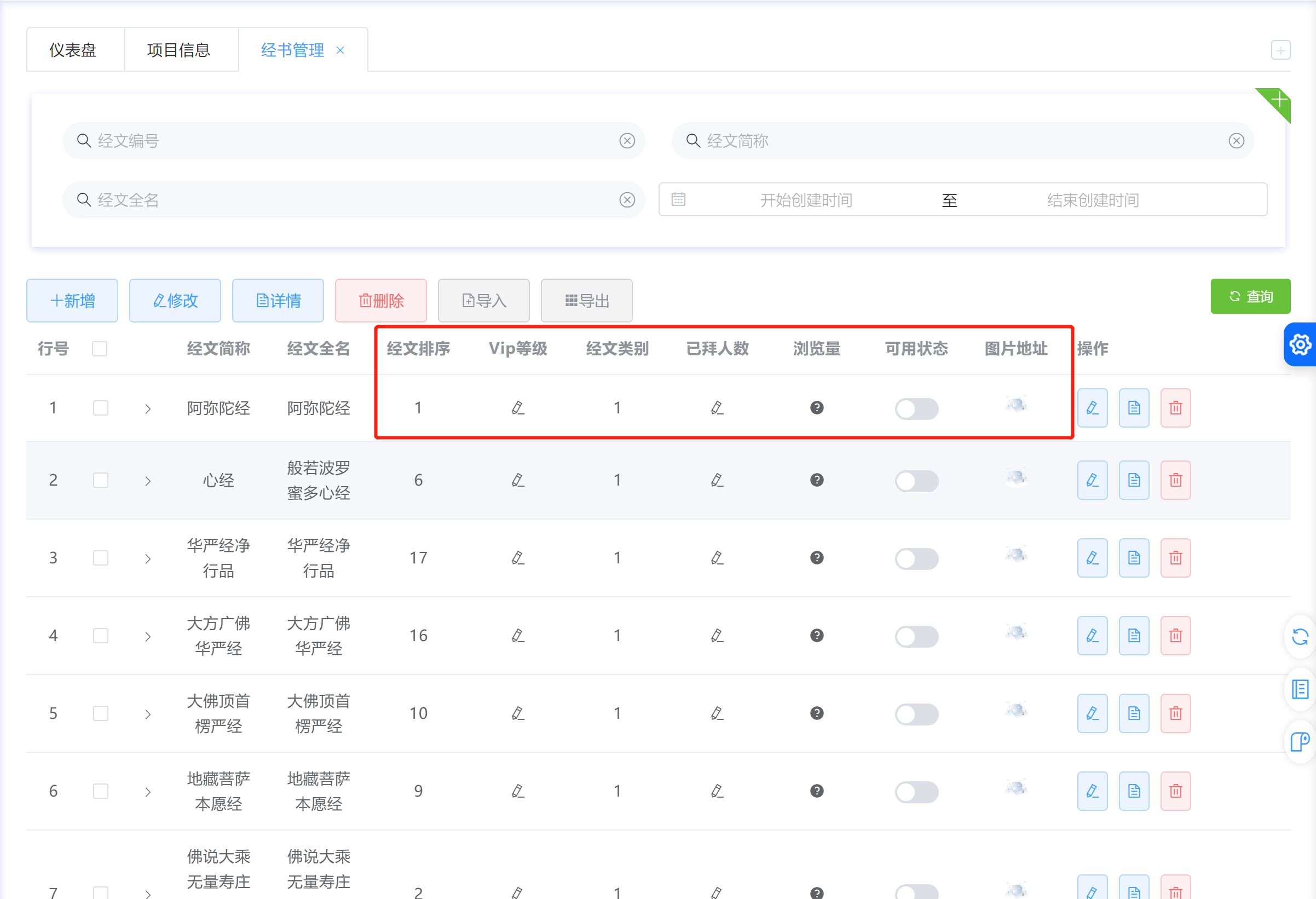Check the checkbox for row 华严经净行品
This screenshot has width=1316, height=899.
point(101,558)
